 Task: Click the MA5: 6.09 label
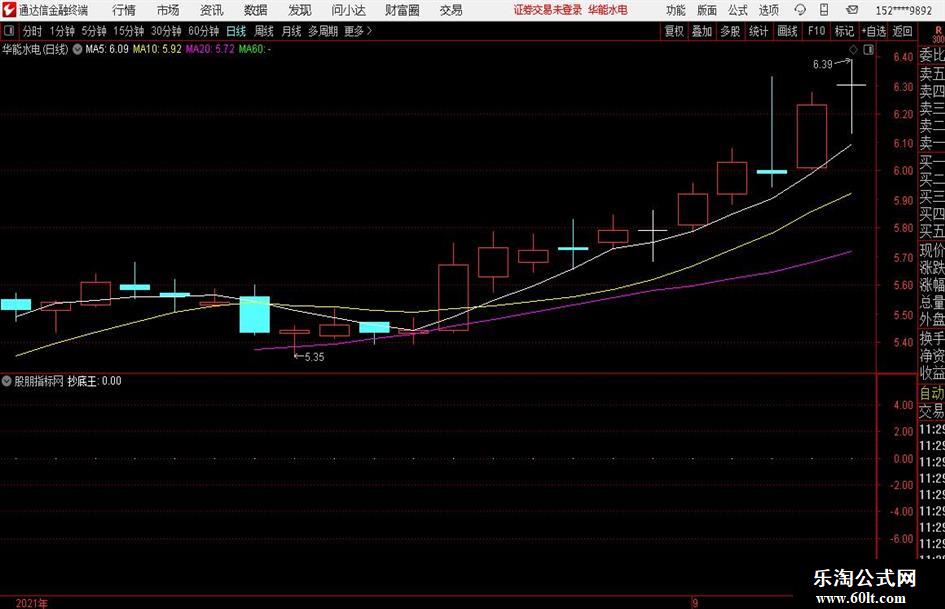[107, 49]
